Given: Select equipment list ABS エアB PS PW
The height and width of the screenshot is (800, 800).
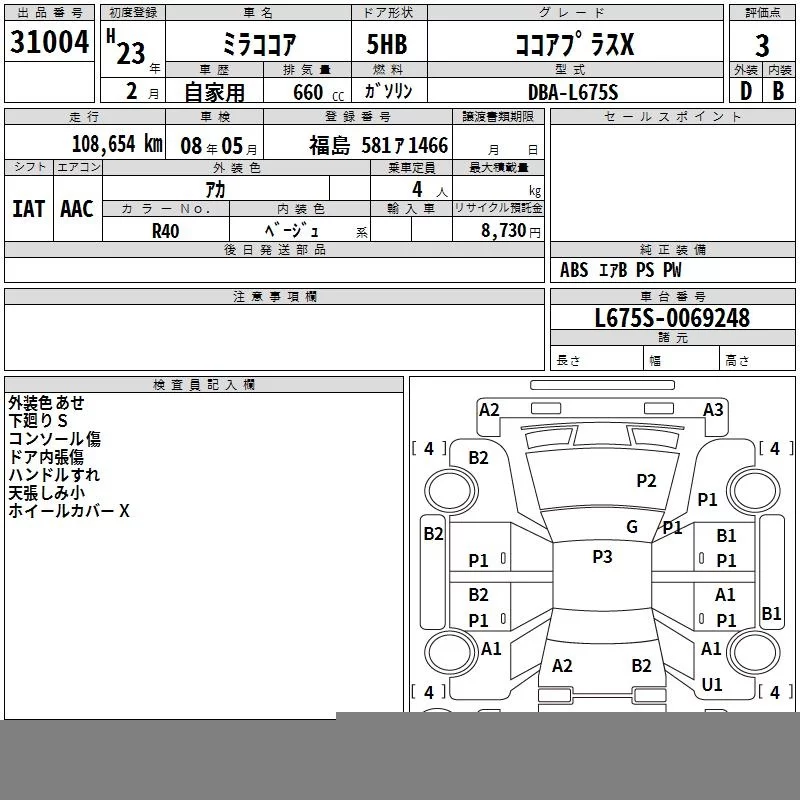Looking at the screenshot, I should tap(620, 270).
